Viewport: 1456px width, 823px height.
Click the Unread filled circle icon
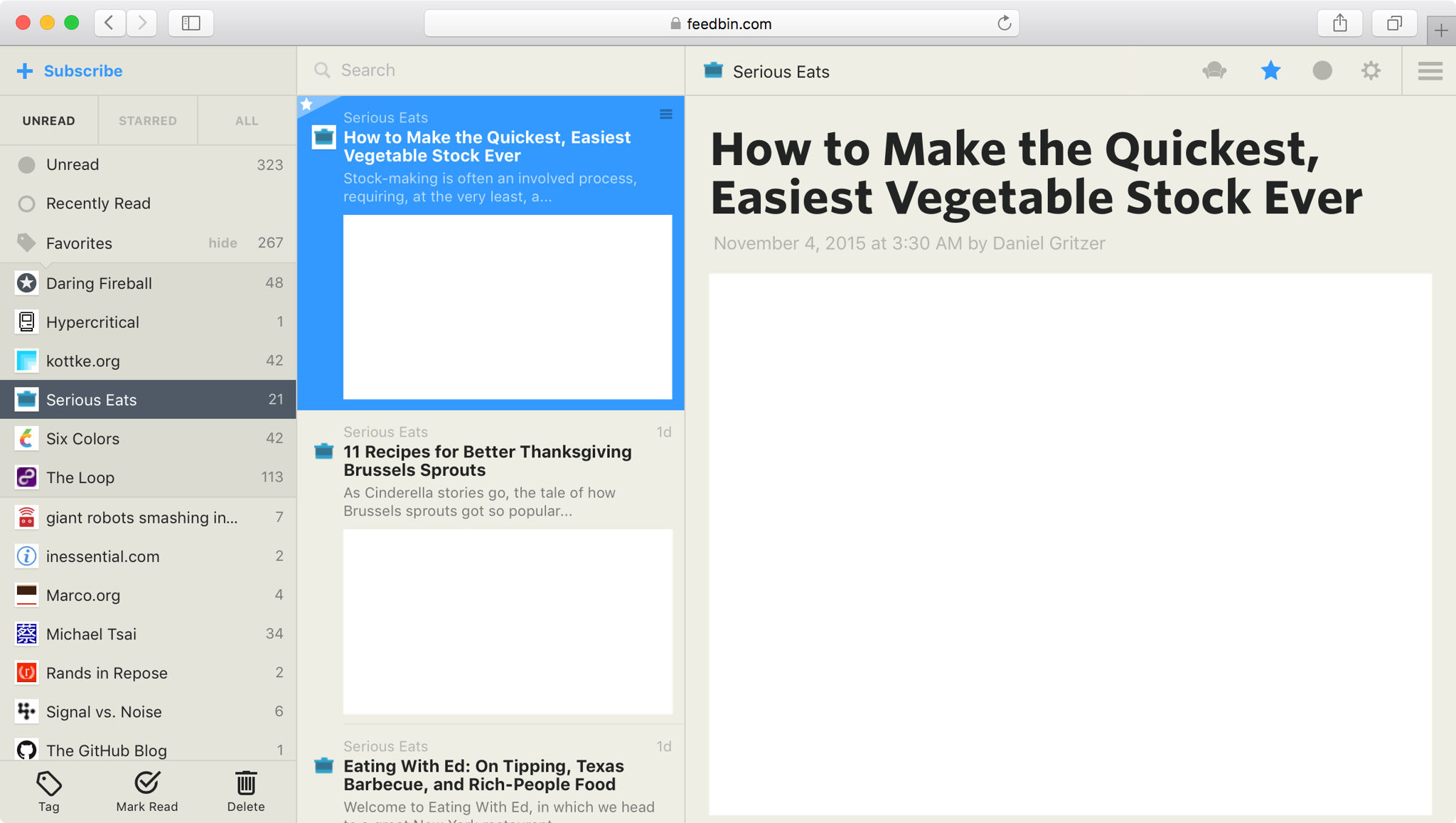pos(26,165)
